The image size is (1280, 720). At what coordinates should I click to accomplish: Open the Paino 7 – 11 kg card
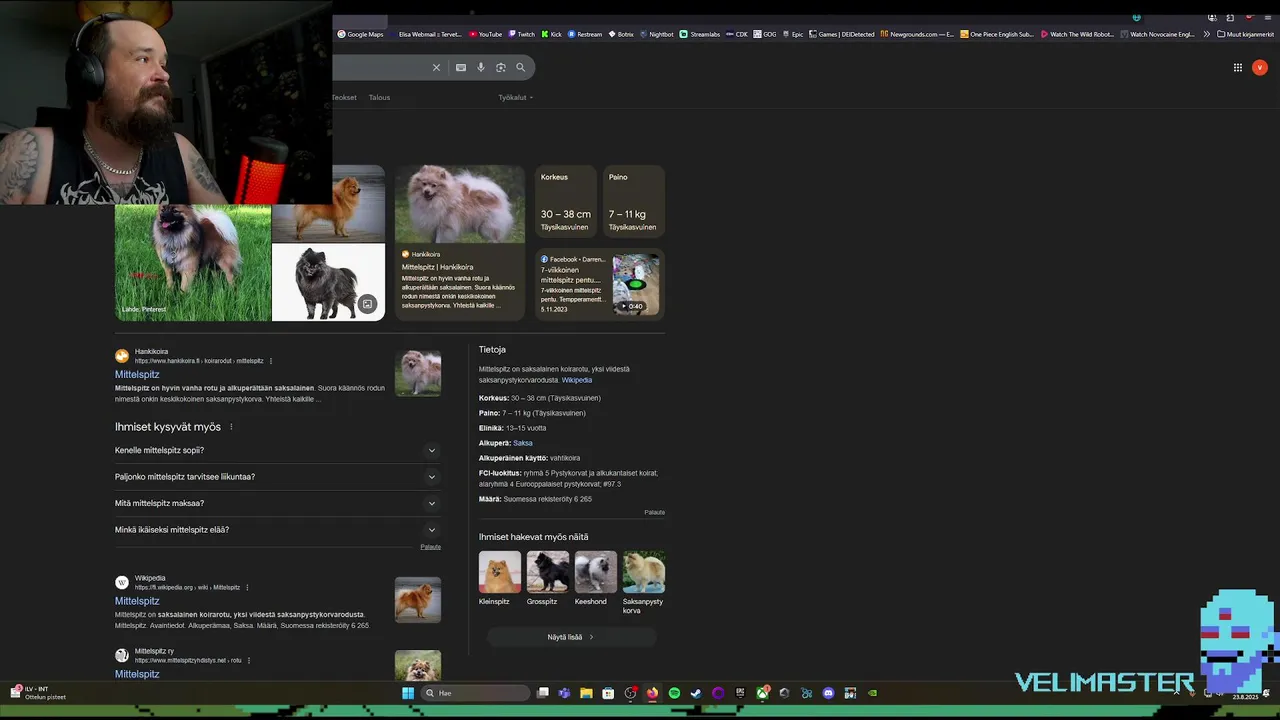634,202
